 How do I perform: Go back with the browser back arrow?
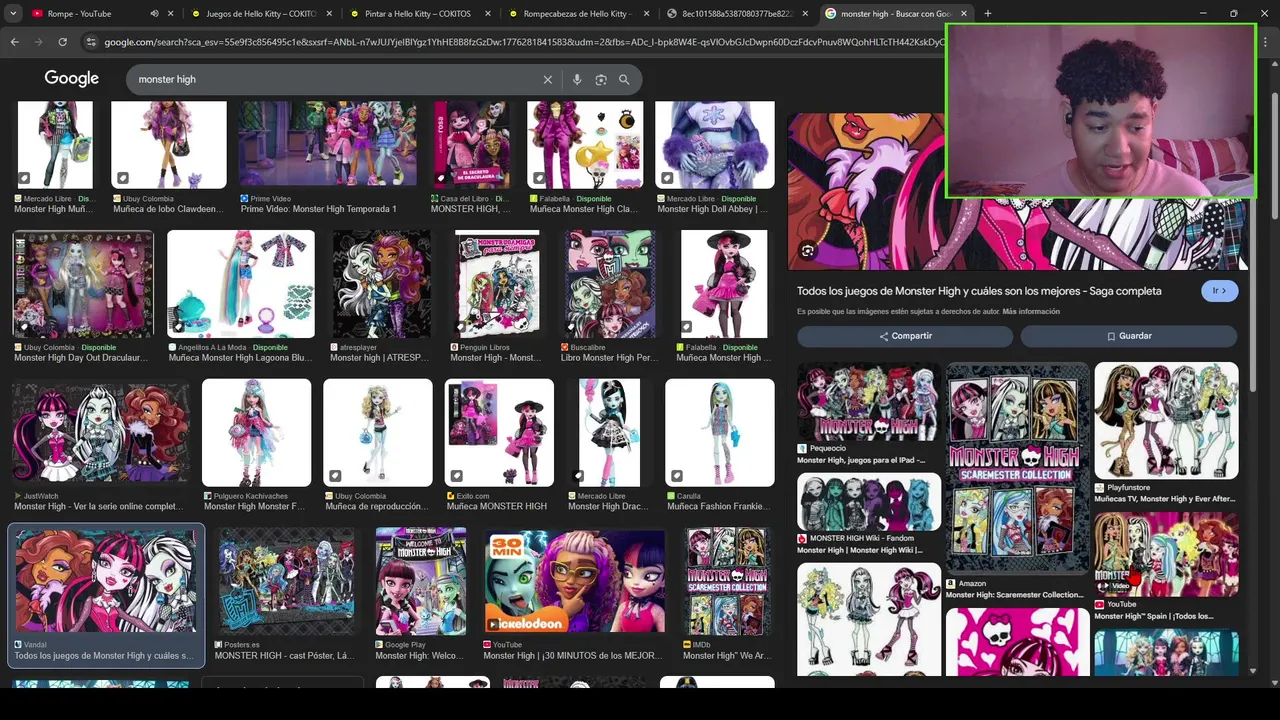pos(14,42)
